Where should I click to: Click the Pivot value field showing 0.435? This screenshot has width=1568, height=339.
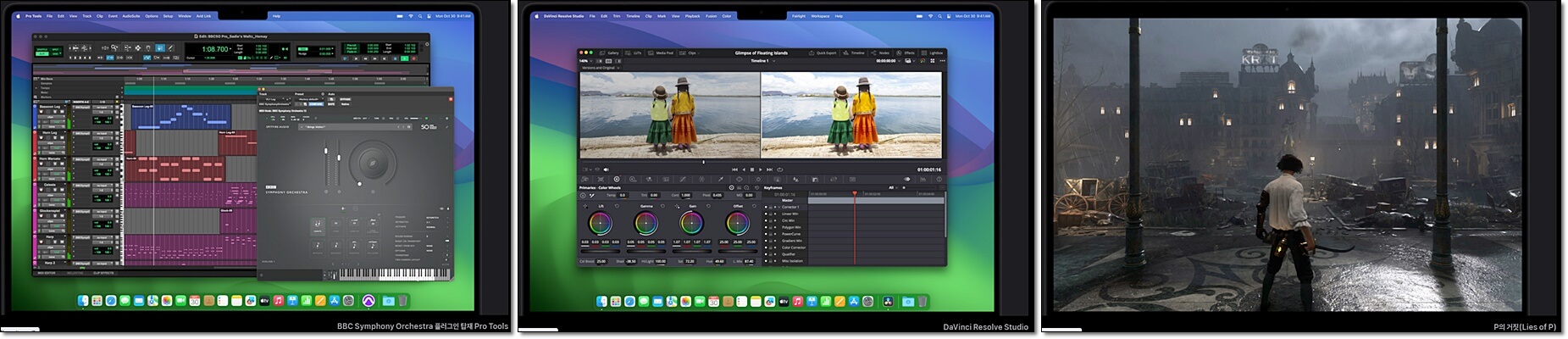pyautogui.click(x=717, y=196)
